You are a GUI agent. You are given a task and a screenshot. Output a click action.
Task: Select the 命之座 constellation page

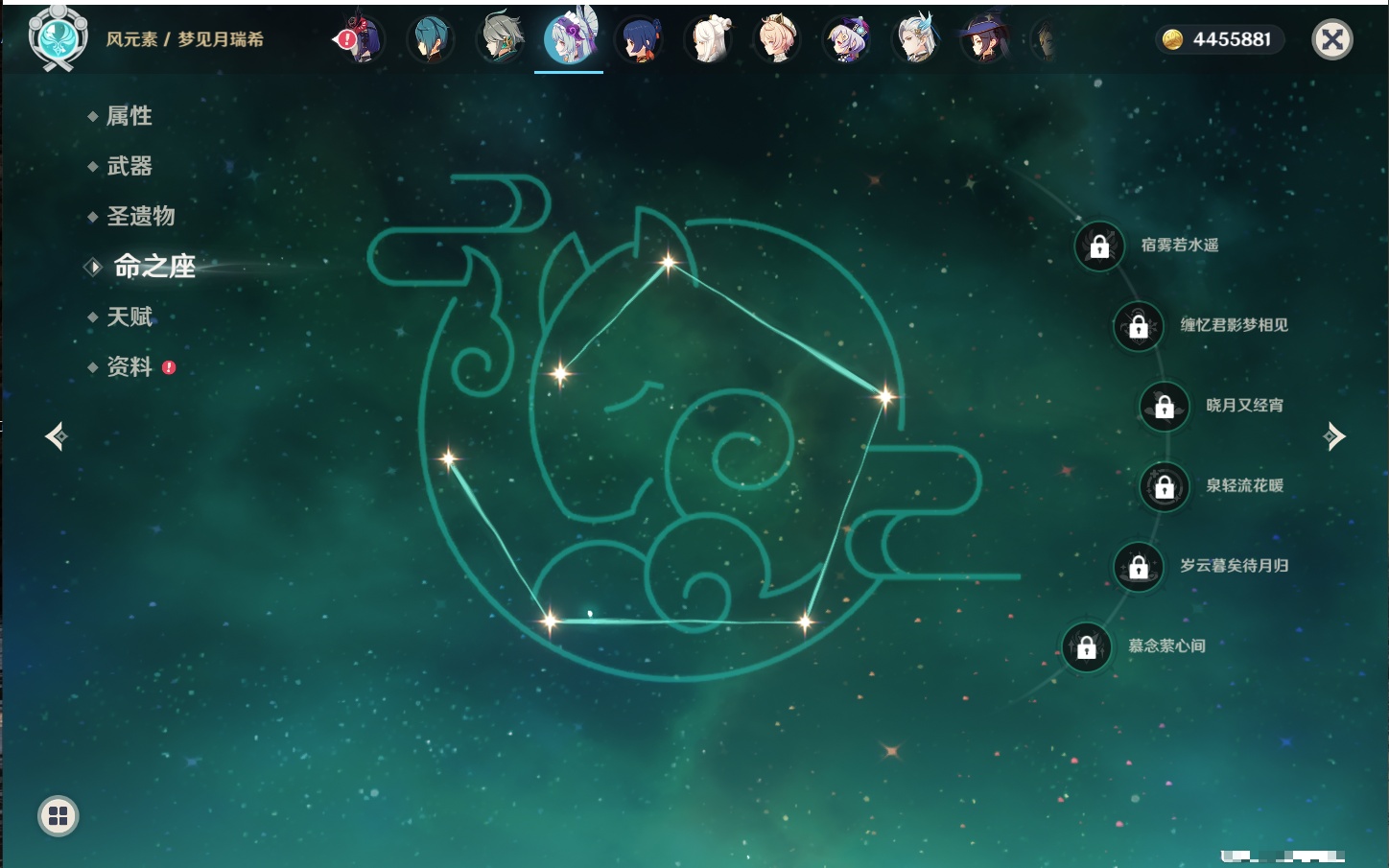(153, 267)
